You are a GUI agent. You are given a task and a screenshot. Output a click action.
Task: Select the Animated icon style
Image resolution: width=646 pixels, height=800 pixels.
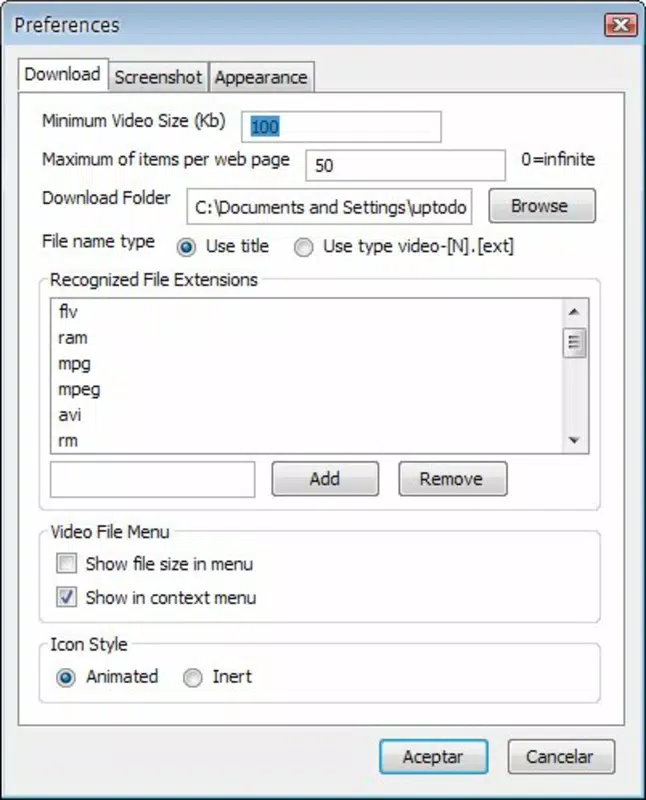coord(66,678)
